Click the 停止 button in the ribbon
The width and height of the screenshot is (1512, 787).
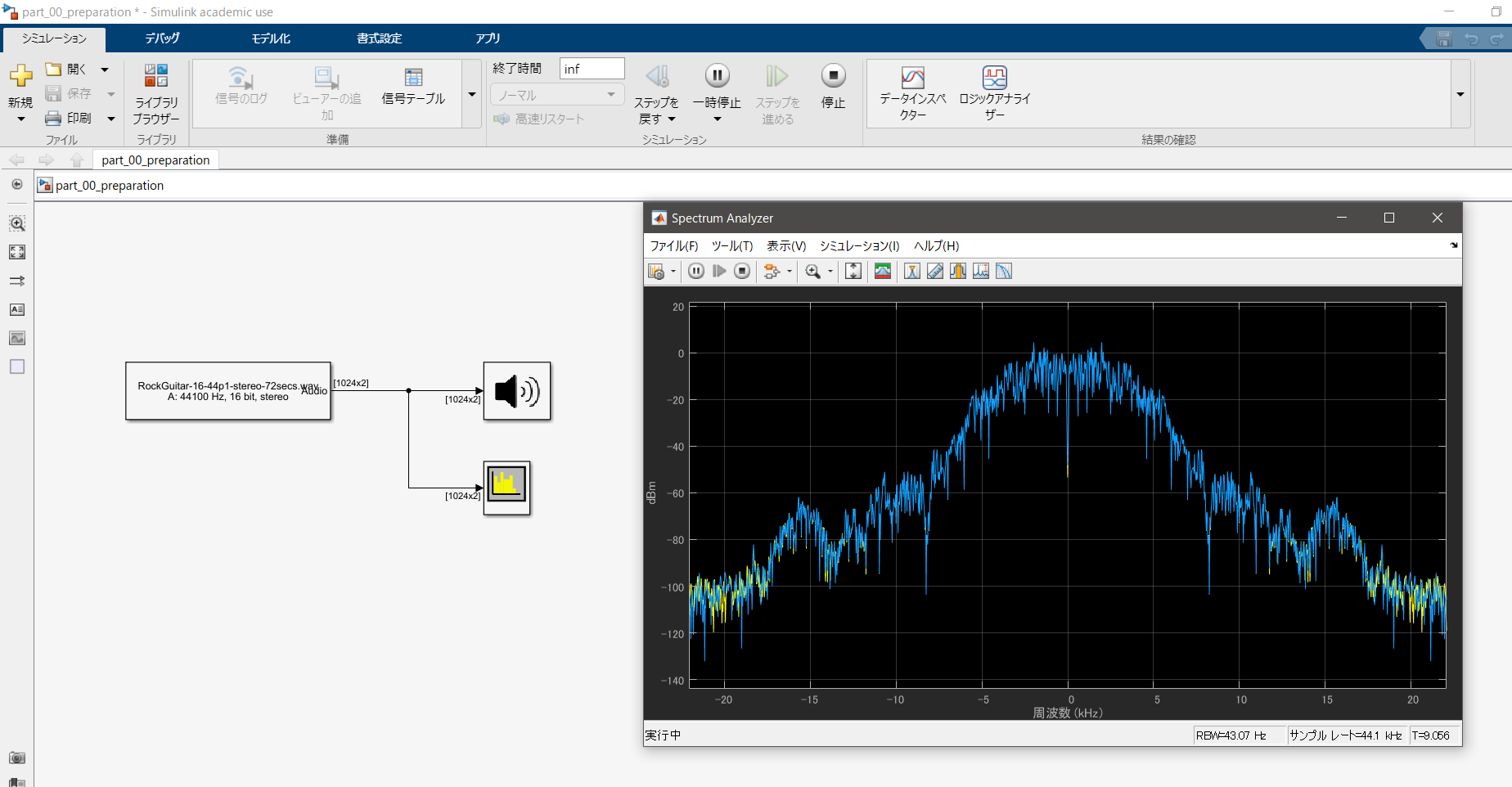[x=832, y=90]
